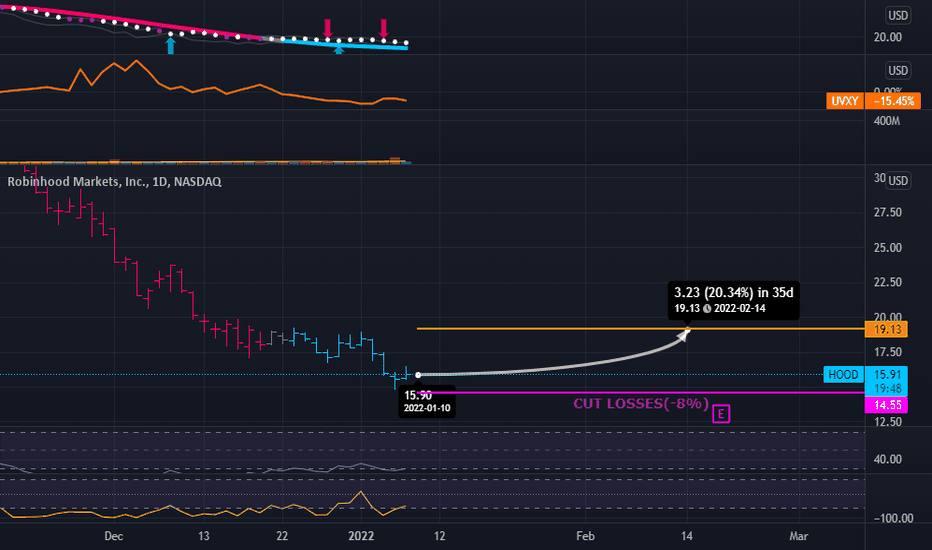The width and height of the screenshot is (932, 550).
Task: Select the white forecast start point
Action: pos(418,375)
